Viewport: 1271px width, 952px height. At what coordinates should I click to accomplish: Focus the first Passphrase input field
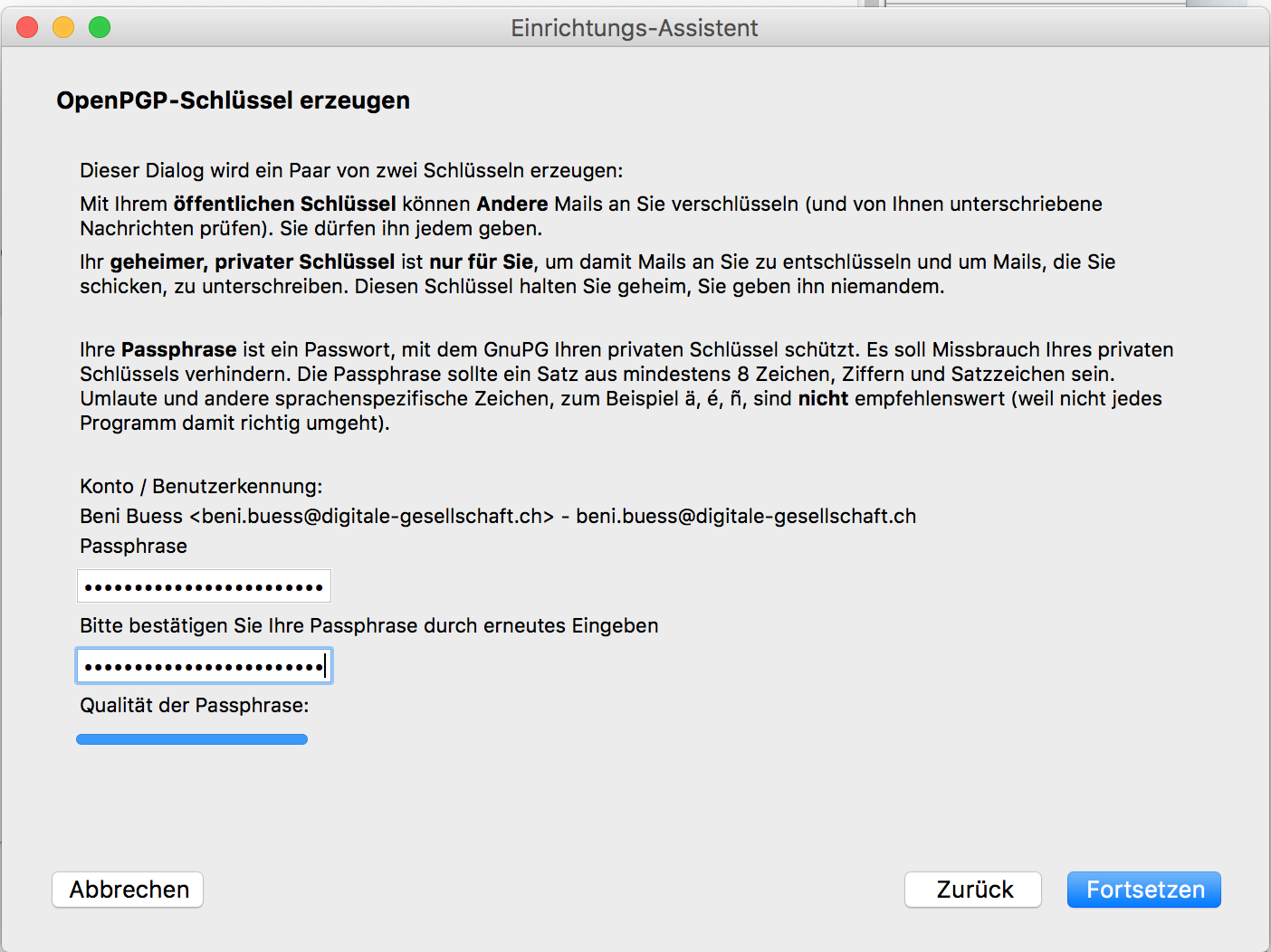[x=204, y=586]
